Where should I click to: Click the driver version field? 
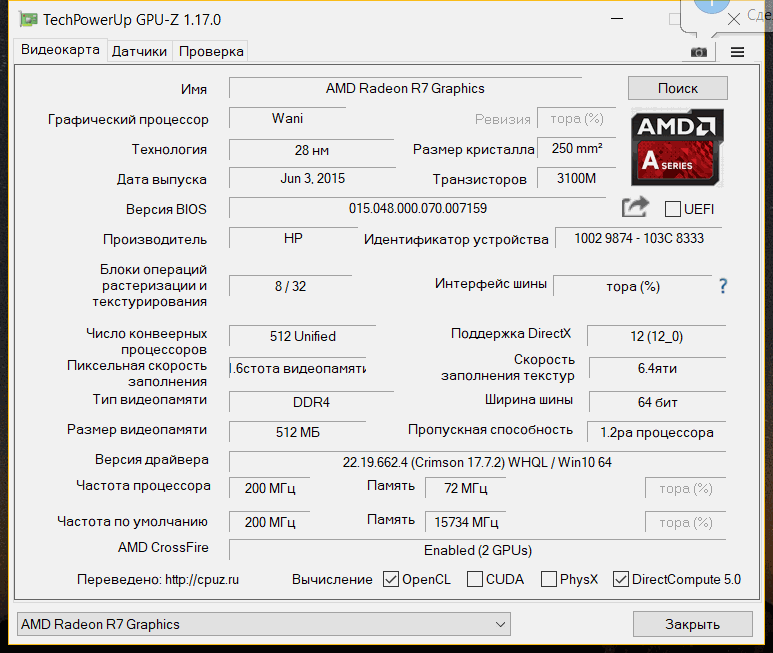pos(477,462)
